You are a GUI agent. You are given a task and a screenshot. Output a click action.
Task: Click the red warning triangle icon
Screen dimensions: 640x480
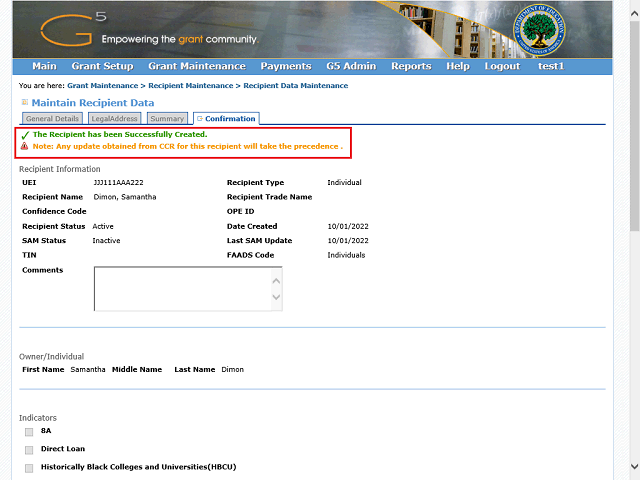[25, 146]
